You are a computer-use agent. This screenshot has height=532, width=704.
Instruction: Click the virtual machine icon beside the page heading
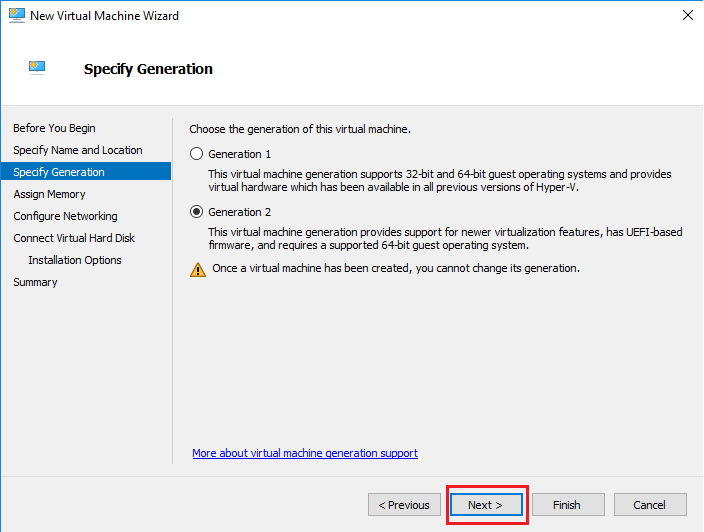(39, 68)
